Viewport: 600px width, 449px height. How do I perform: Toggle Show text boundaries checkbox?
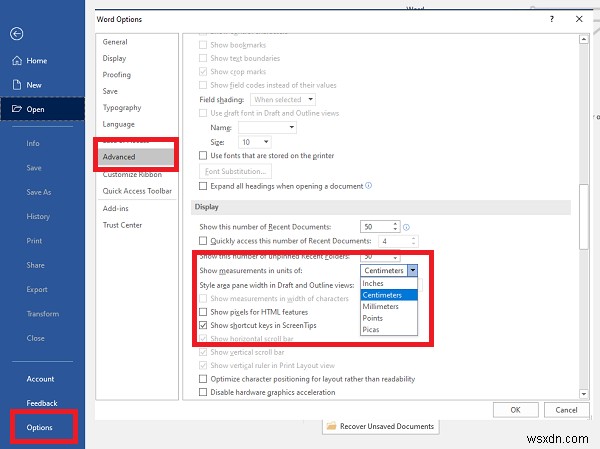tap(203, 58)
